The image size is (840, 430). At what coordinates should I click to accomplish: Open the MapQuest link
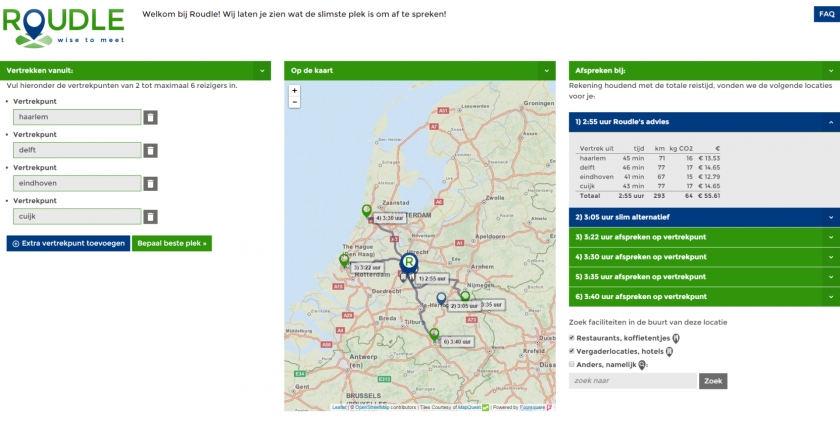click(x=469, y=408)
